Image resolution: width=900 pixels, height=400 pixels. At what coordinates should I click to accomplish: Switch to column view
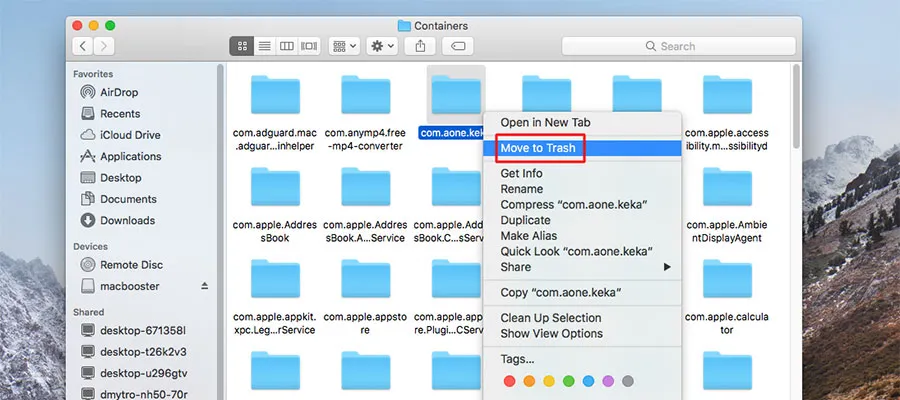286,46
